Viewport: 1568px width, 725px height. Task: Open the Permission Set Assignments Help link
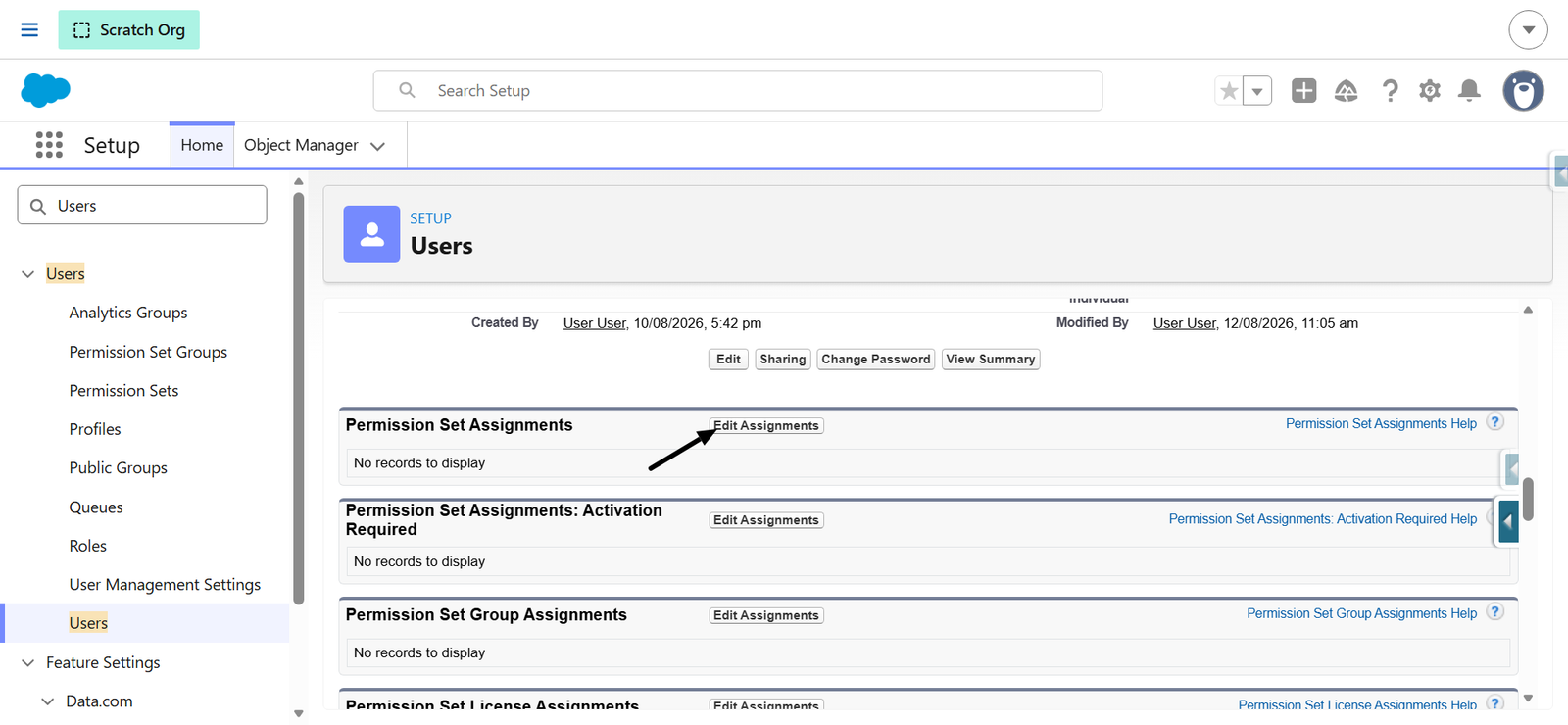pos(1381,423)
